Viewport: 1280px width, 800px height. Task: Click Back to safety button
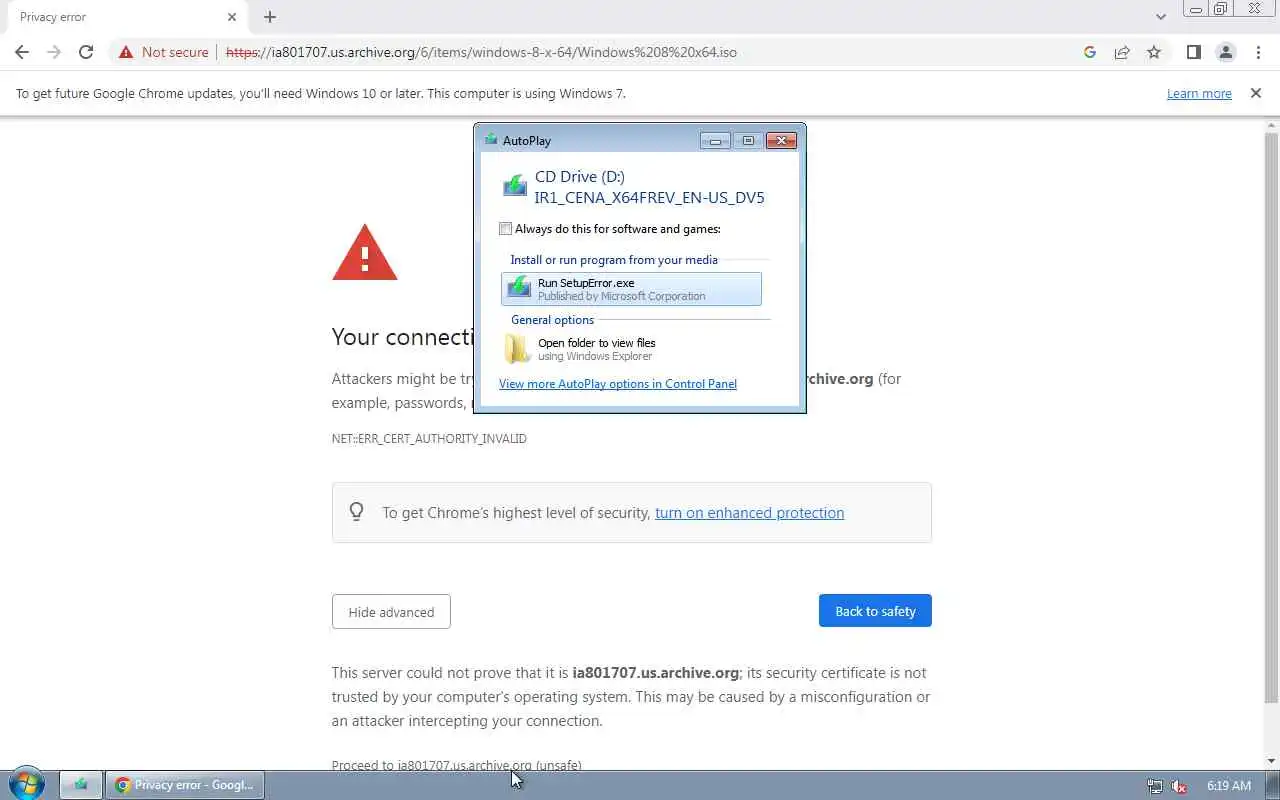click(875, 611)
